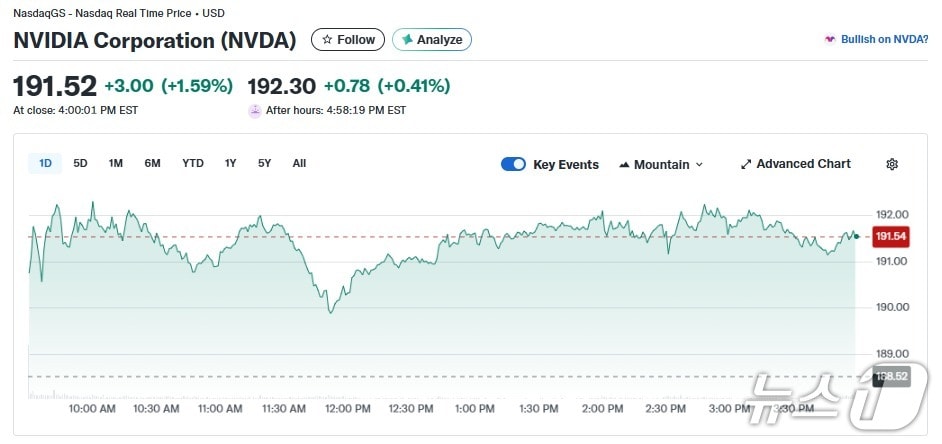
Task: Switch chart to 1Y range
Action: coord(231,163)
